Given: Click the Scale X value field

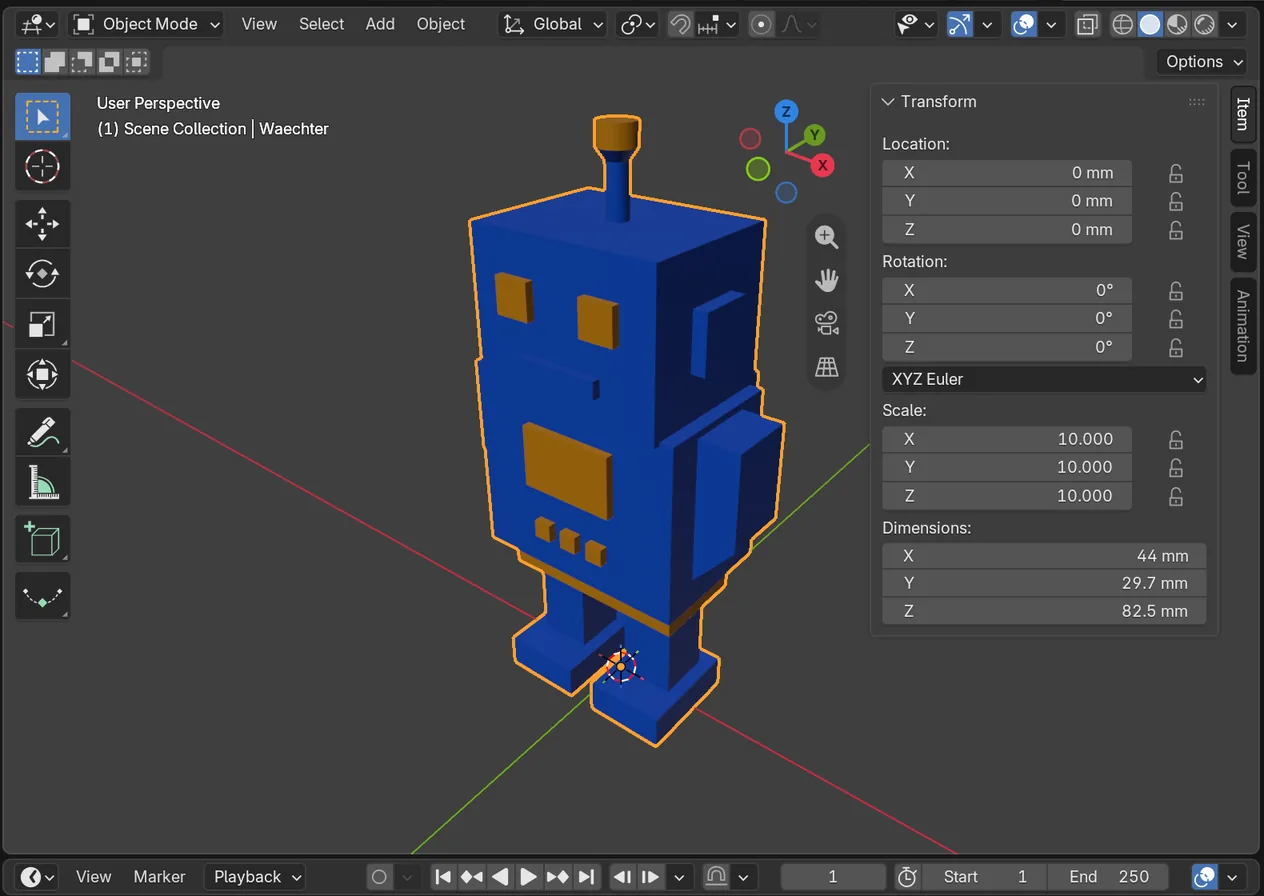Looking at the screenshot, I should [1007, 439].
